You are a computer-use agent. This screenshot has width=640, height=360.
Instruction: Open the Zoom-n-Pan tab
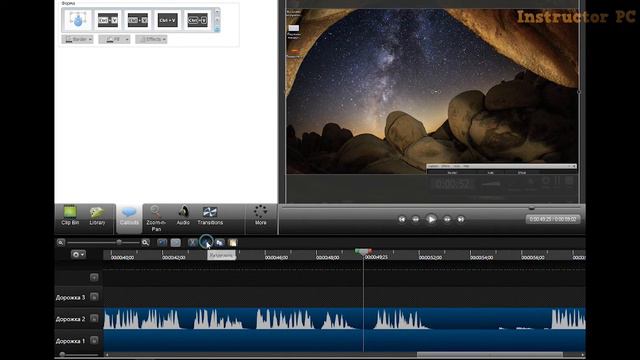(156, 219)
